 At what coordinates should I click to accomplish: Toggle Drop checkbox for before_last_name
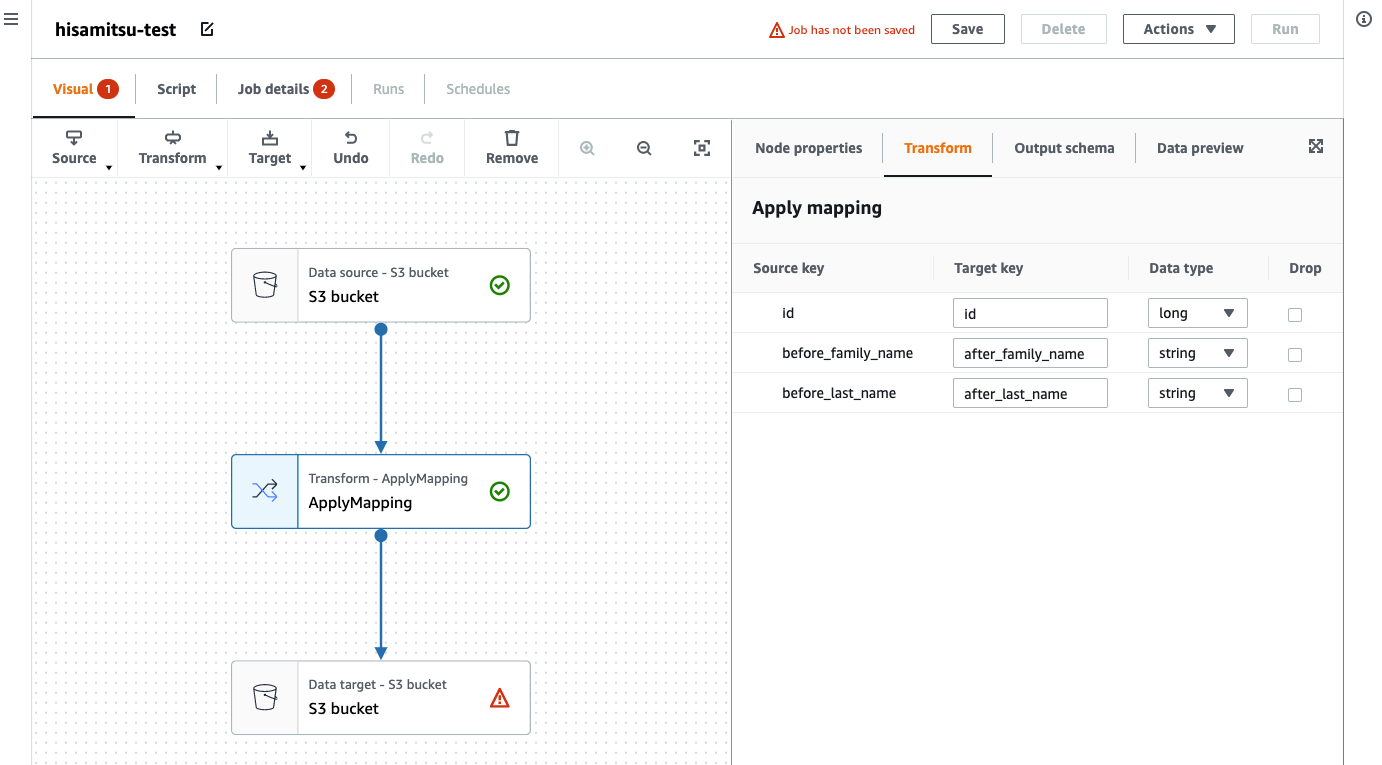tap(1295, 395)
